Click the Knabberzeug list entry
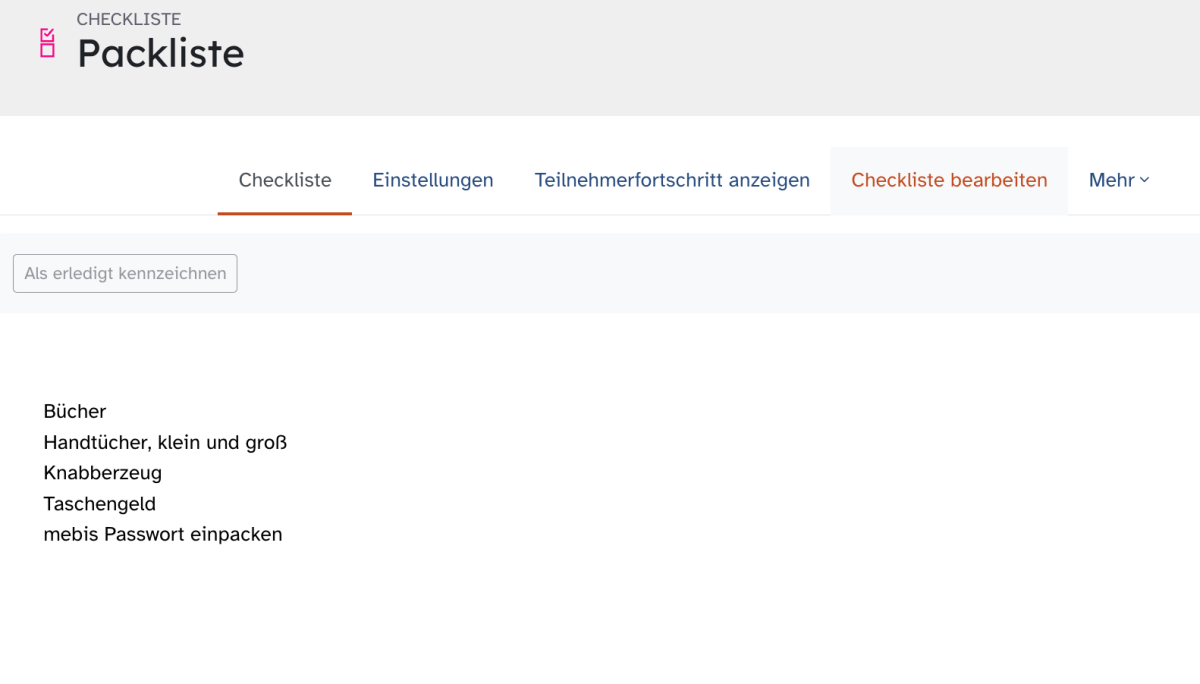Image resolution: width=1200 pixels, height=684 pixels. tap(102, 473)
